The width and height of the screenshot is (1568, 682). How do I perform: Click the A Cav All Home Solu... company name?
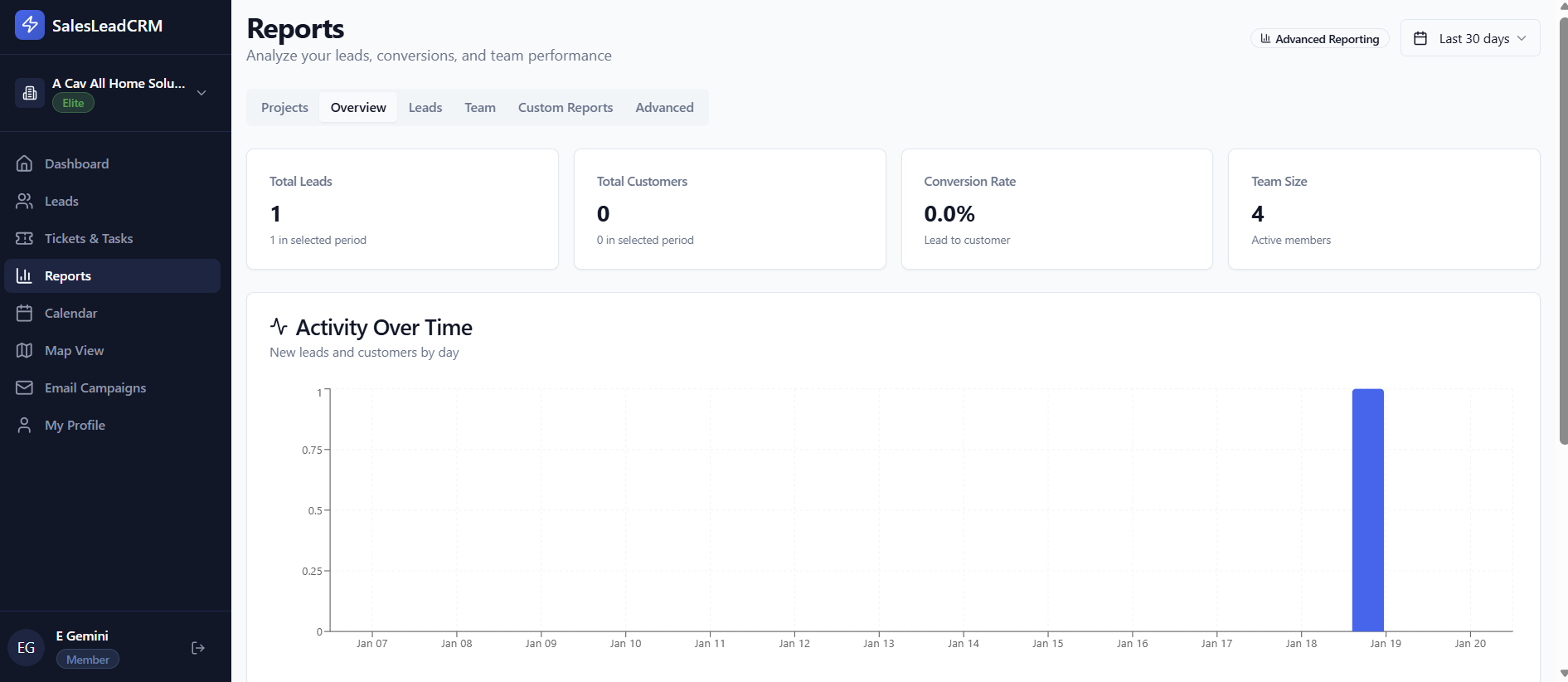pos(119,83)
